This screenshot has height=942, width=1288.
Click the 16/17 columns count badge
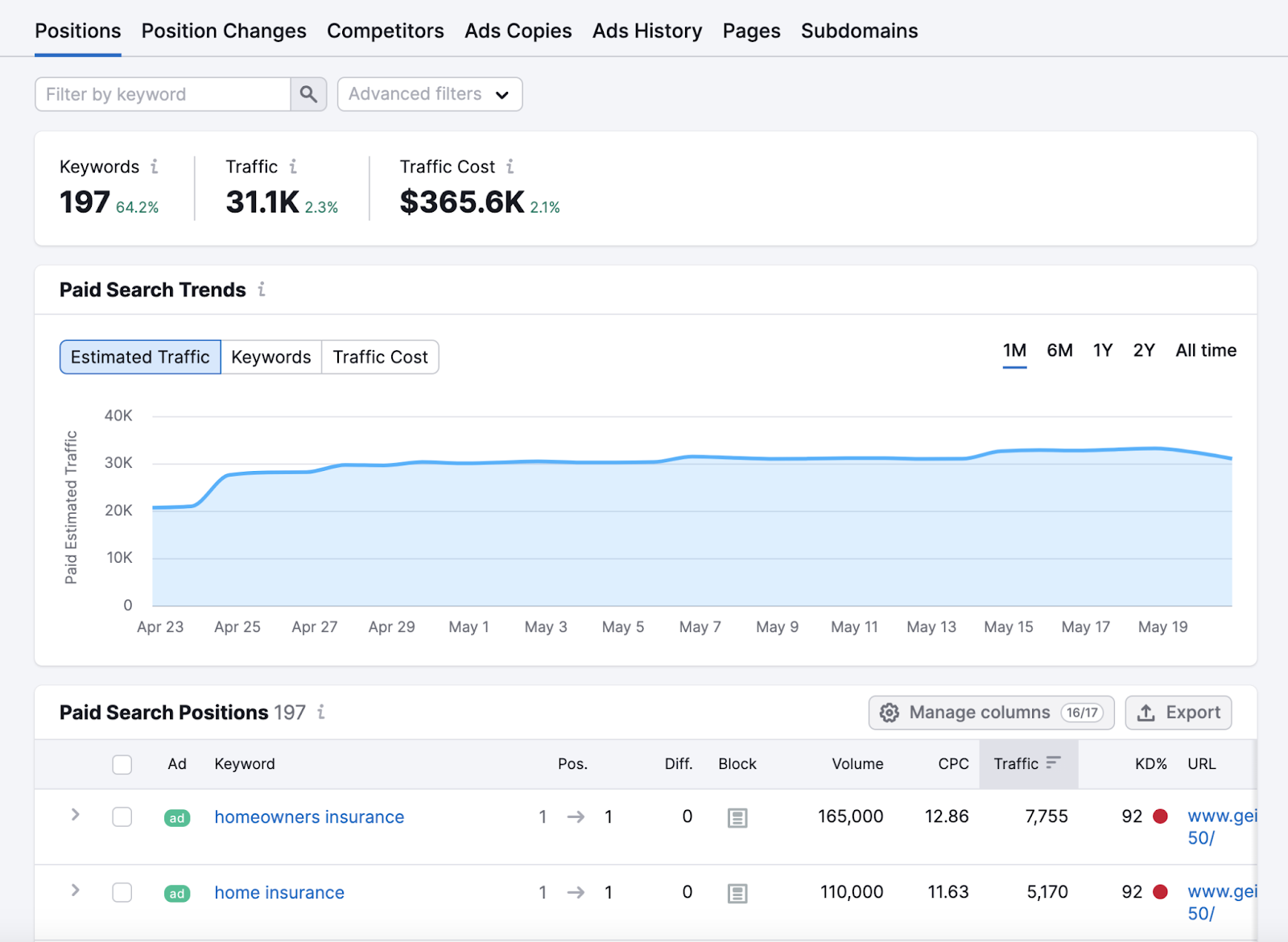(1082, 713)
